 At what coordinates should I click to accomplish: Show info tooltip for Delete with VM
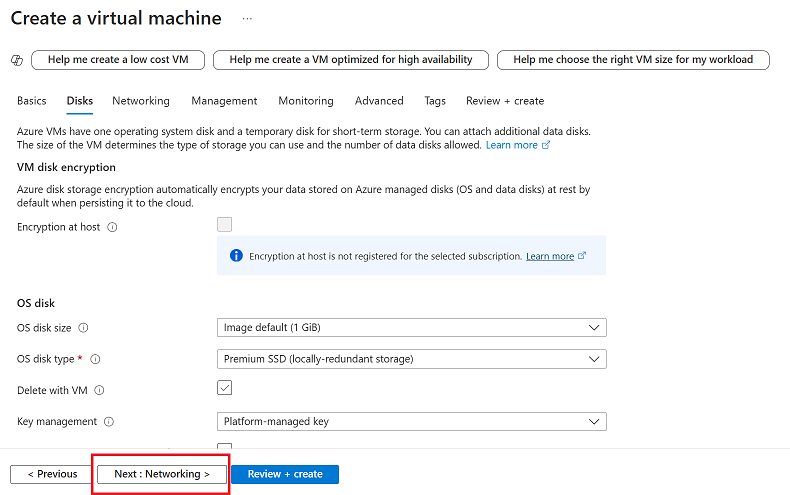coord(100,391)
